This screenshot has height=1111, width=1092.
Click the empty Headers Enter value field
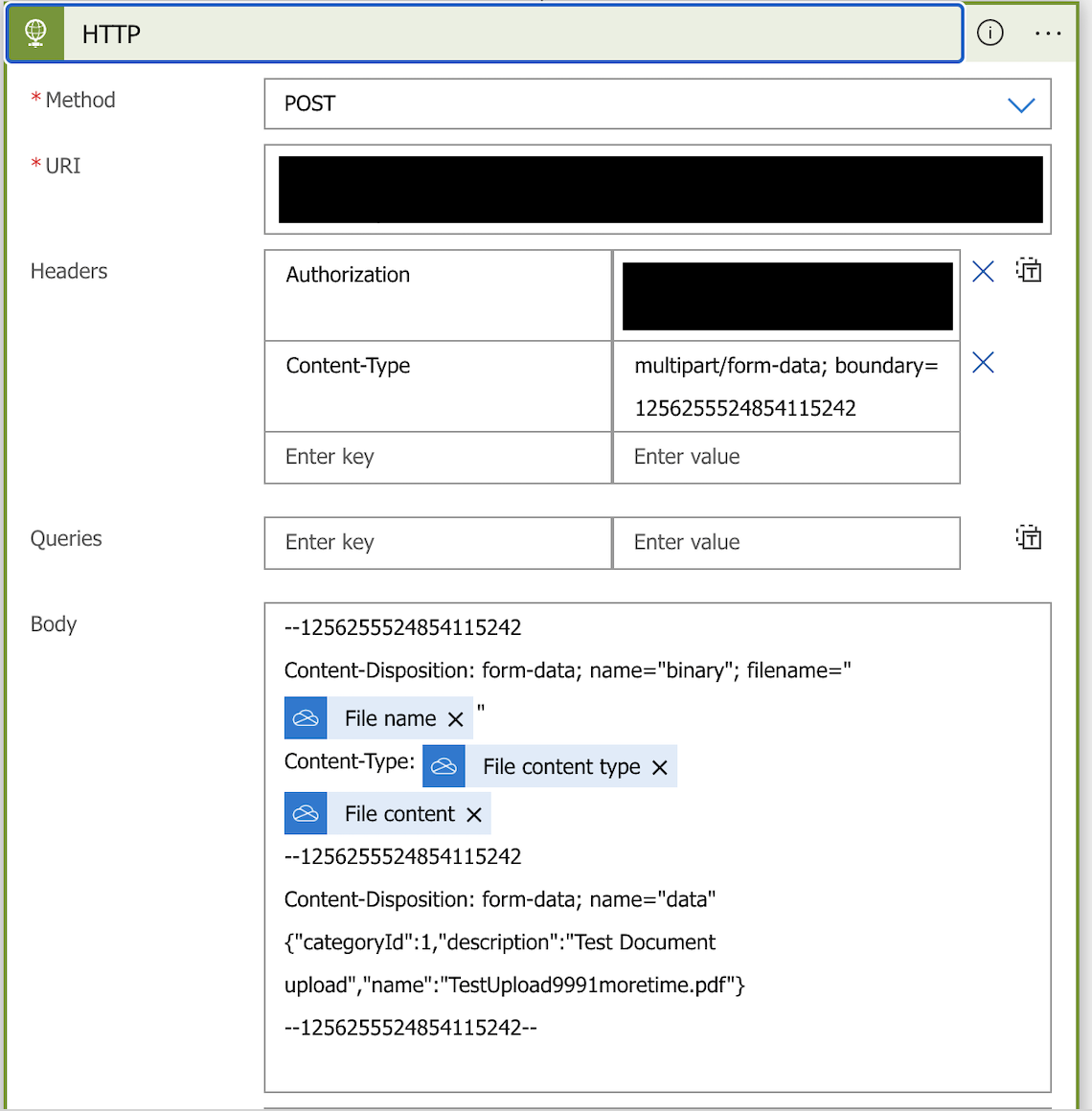[786, 458]
